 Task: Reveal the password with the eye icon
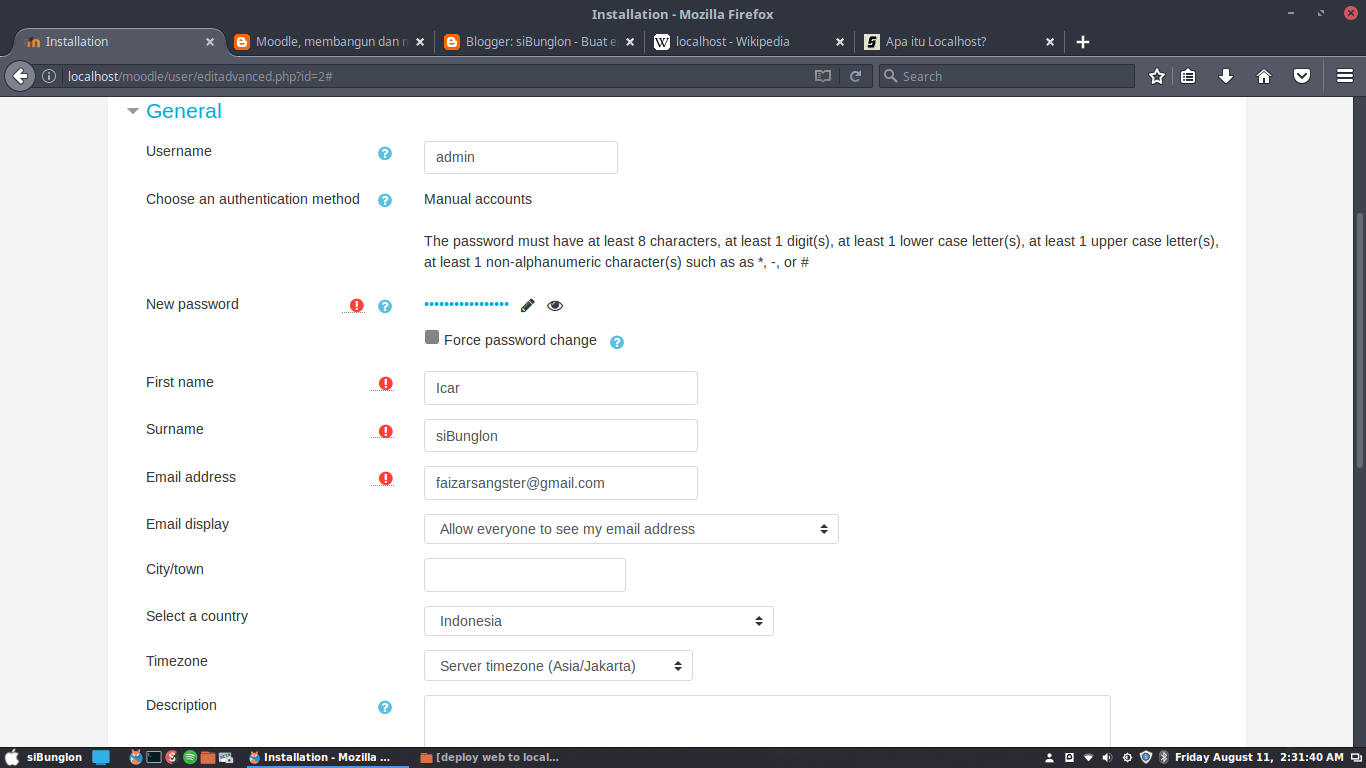[x=555, y=305]
